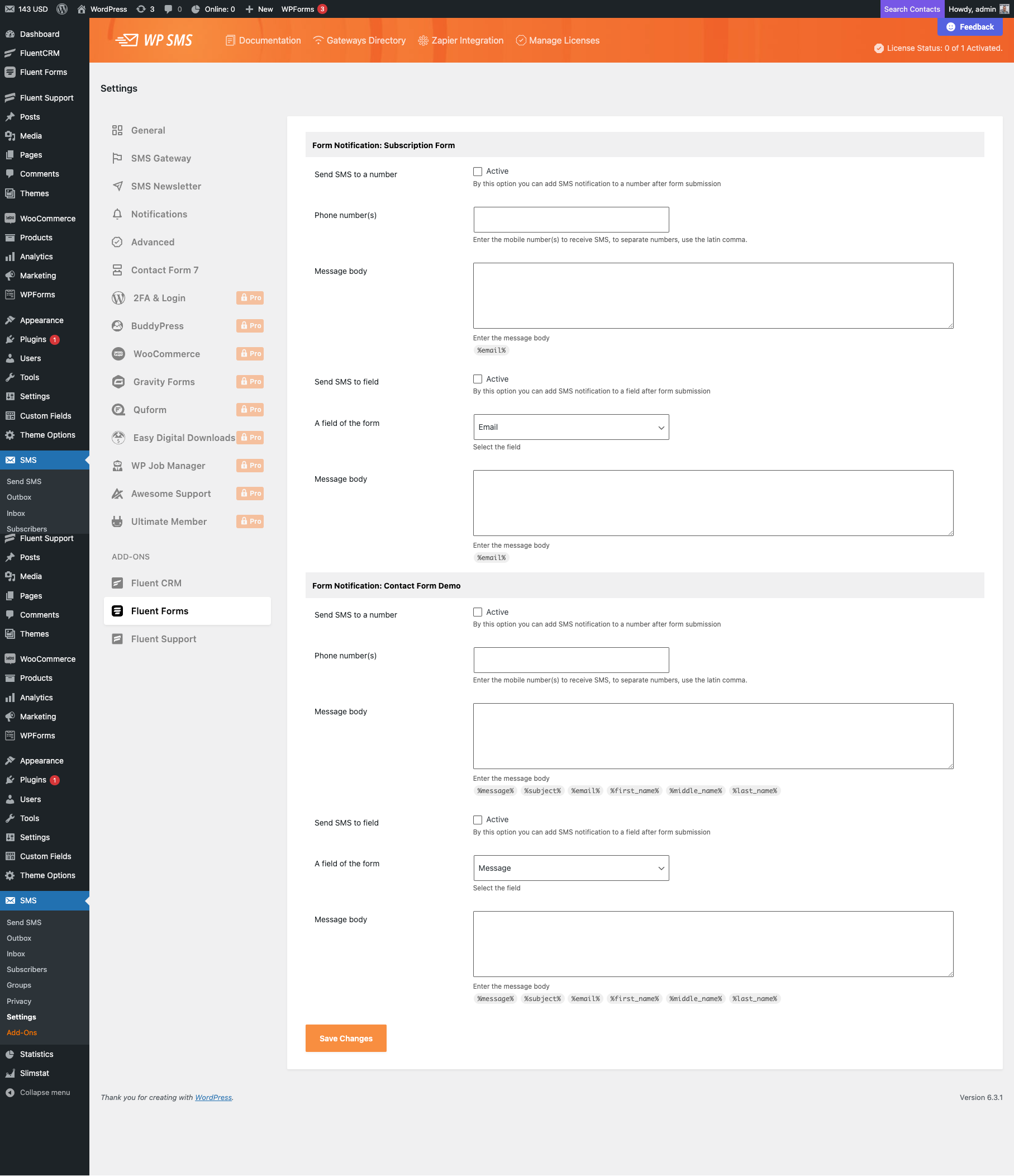Click the WP SMS logo
The height and width of the screenshot is (1176, 1014).
(x=154, y=40)
